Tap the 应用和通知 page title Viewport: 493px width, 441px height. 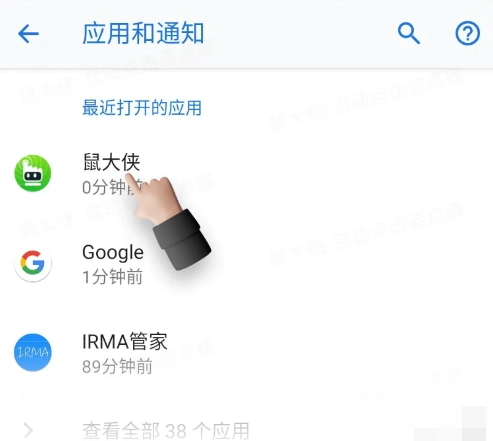point(143,33)
